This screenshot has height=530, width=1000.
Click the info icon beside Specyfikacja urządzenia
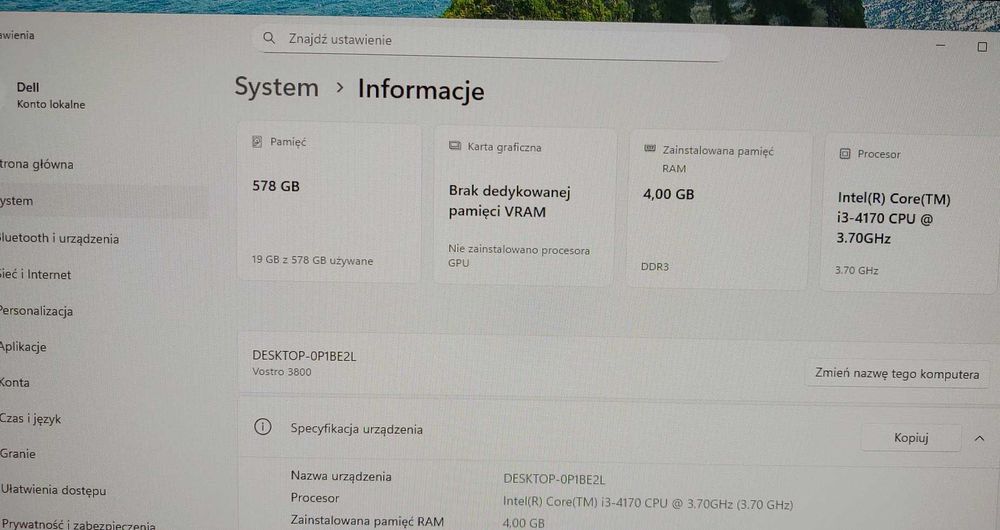[x=263, y=427]
